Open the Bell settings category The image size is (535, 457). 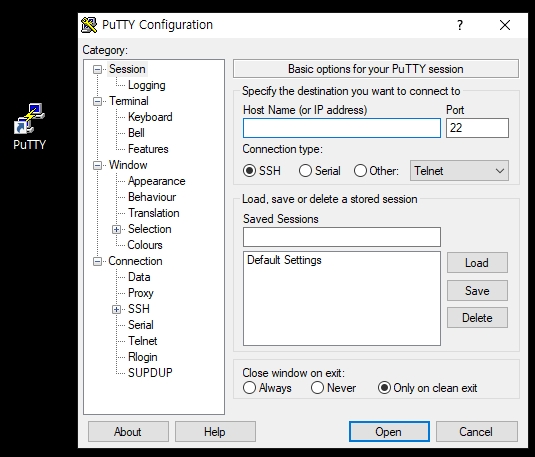point(136,133)
